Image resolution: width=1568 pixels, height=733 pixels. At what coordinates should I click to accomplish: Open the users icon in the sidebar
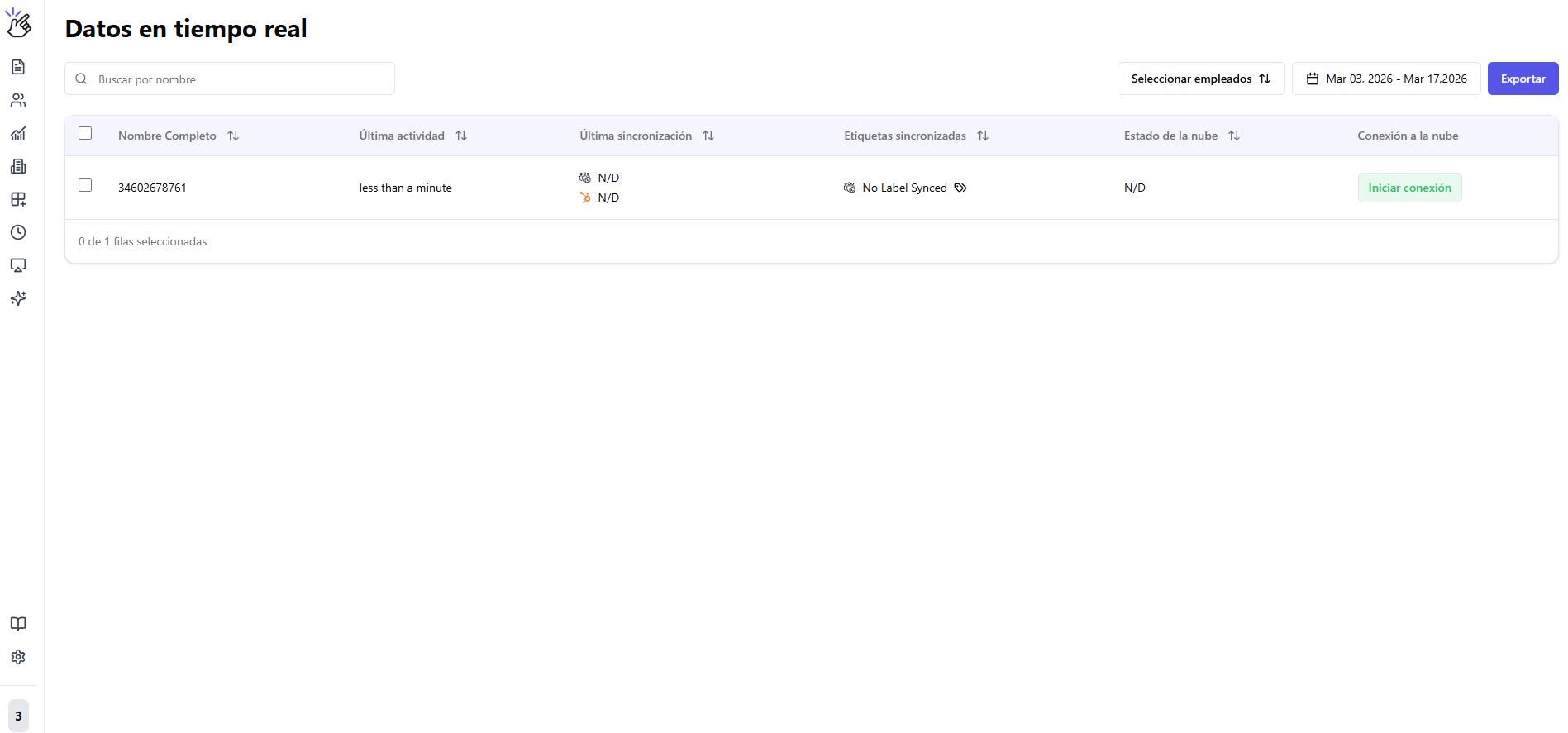18,100
